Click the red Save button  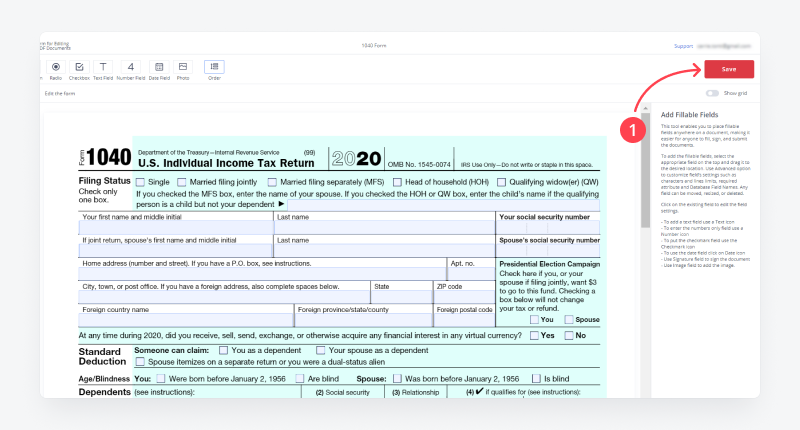point(729,69)
